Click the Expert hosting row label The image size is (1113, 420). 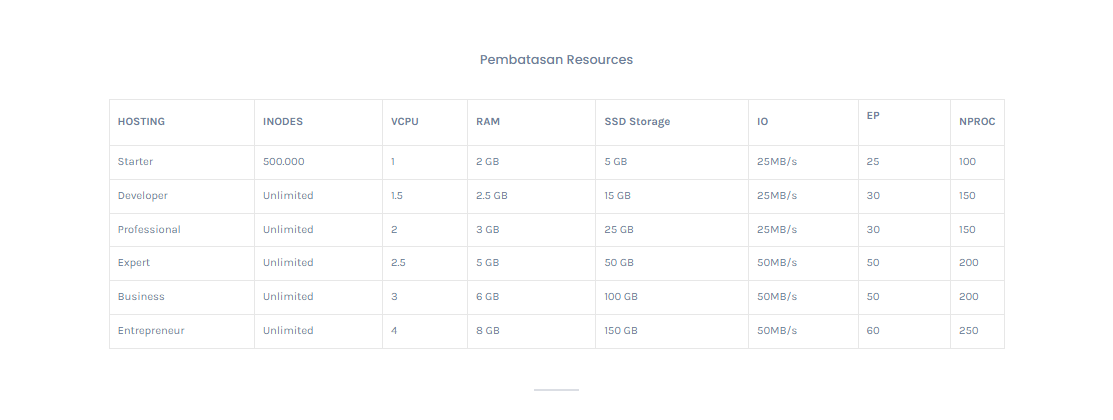134,263
